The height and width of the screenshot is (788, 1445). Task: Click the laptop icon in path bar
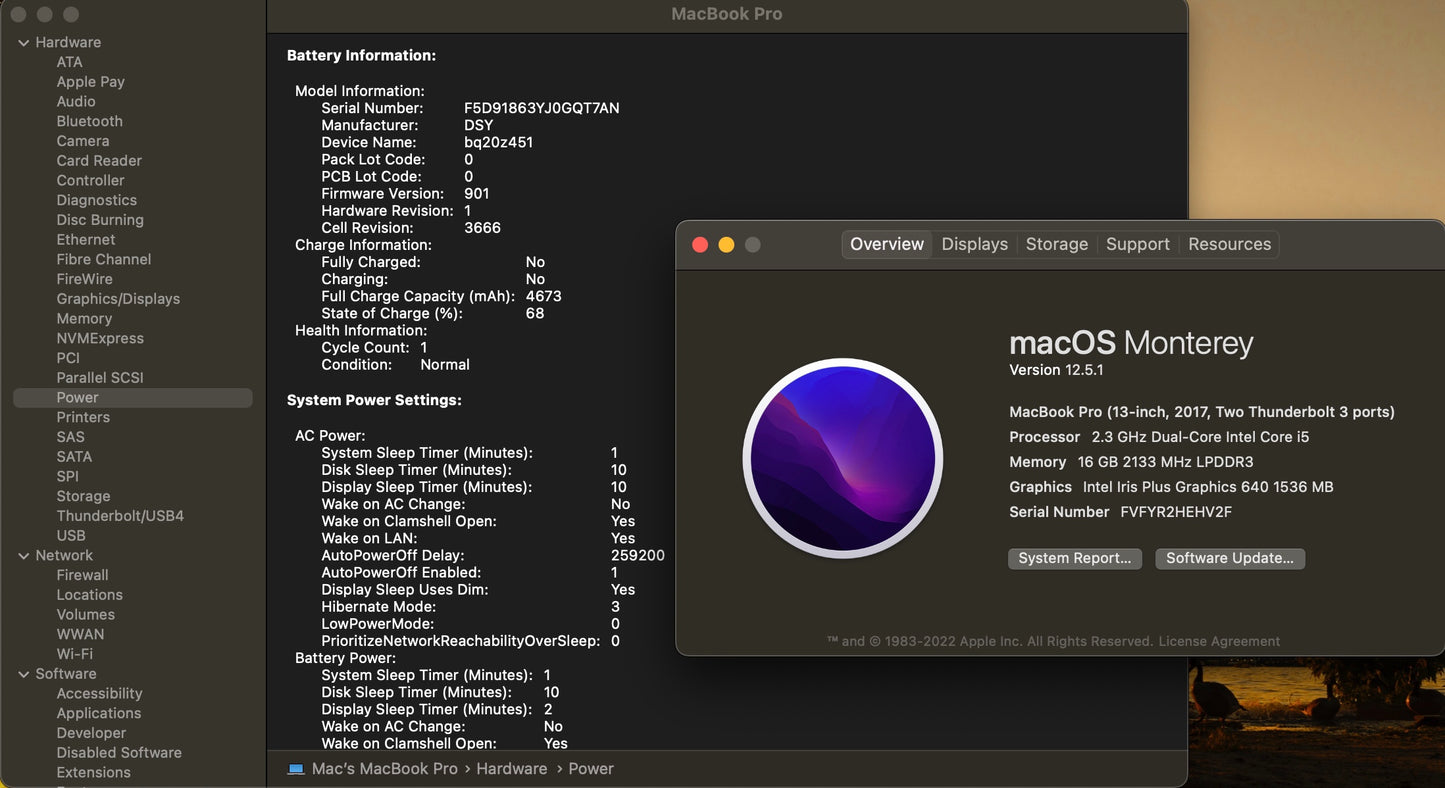[x=296, y=769]
